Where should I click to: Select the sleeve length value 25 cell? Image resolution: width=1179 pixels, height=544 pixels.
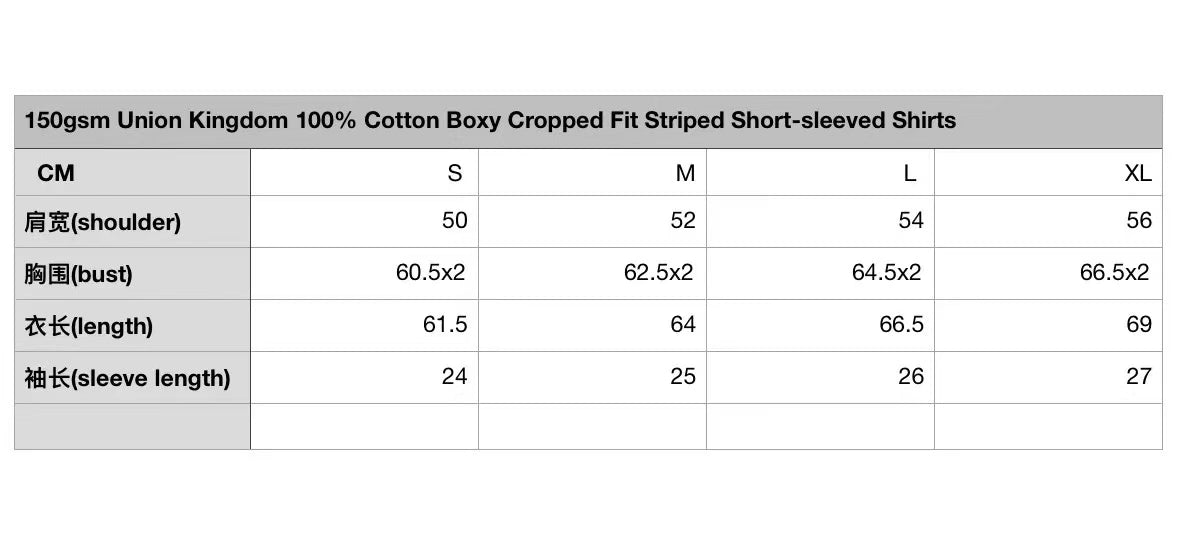pos(593,377)
